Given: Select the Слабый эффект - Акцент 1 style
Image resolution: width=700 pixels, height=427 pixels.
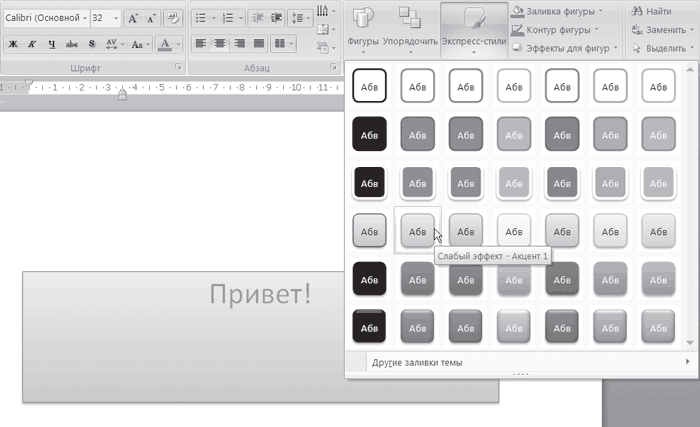Looking at the screenshot, I should tap(417, 232).
